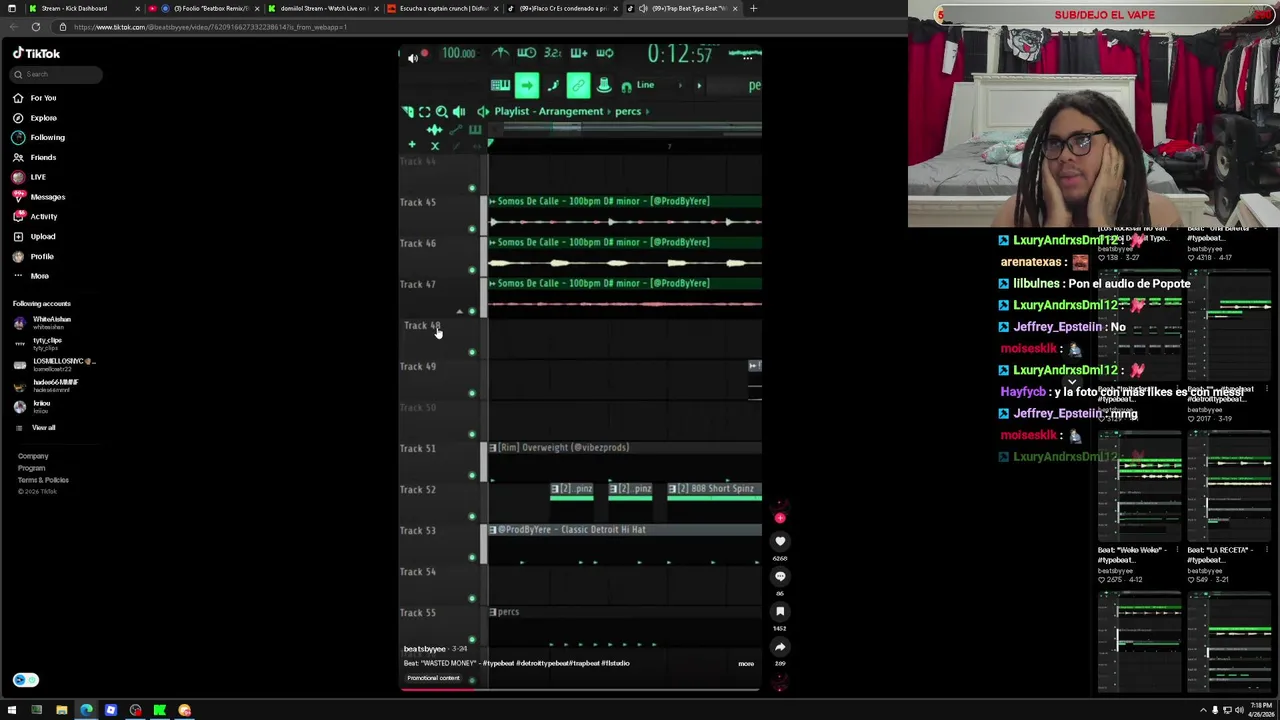The image size is (1280, 720).
Task: Click the chat scroll-down chevron
Action: 1071,382
